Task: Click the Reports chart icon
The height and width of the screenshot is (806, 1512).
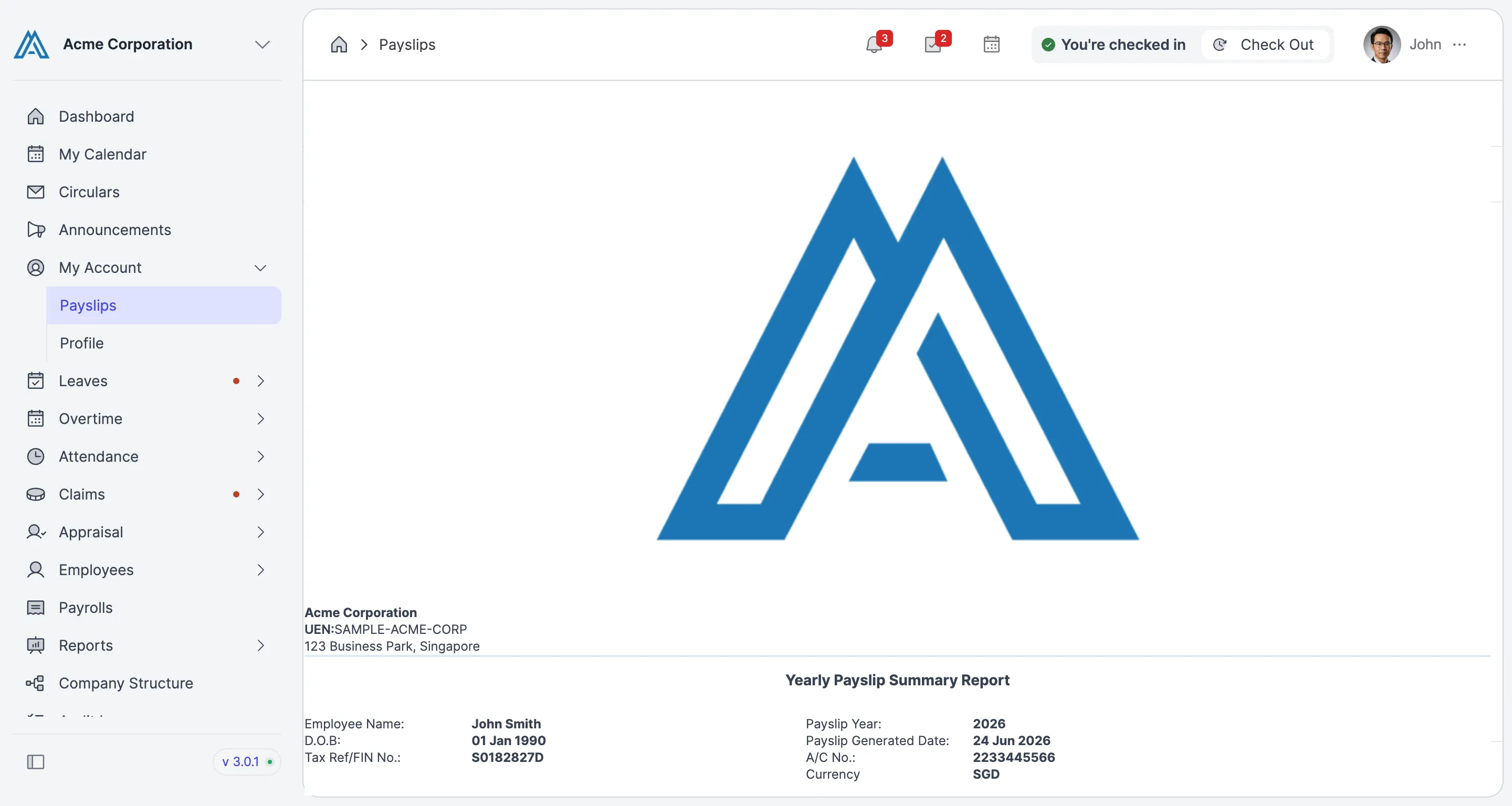Action: pos(36,645)
